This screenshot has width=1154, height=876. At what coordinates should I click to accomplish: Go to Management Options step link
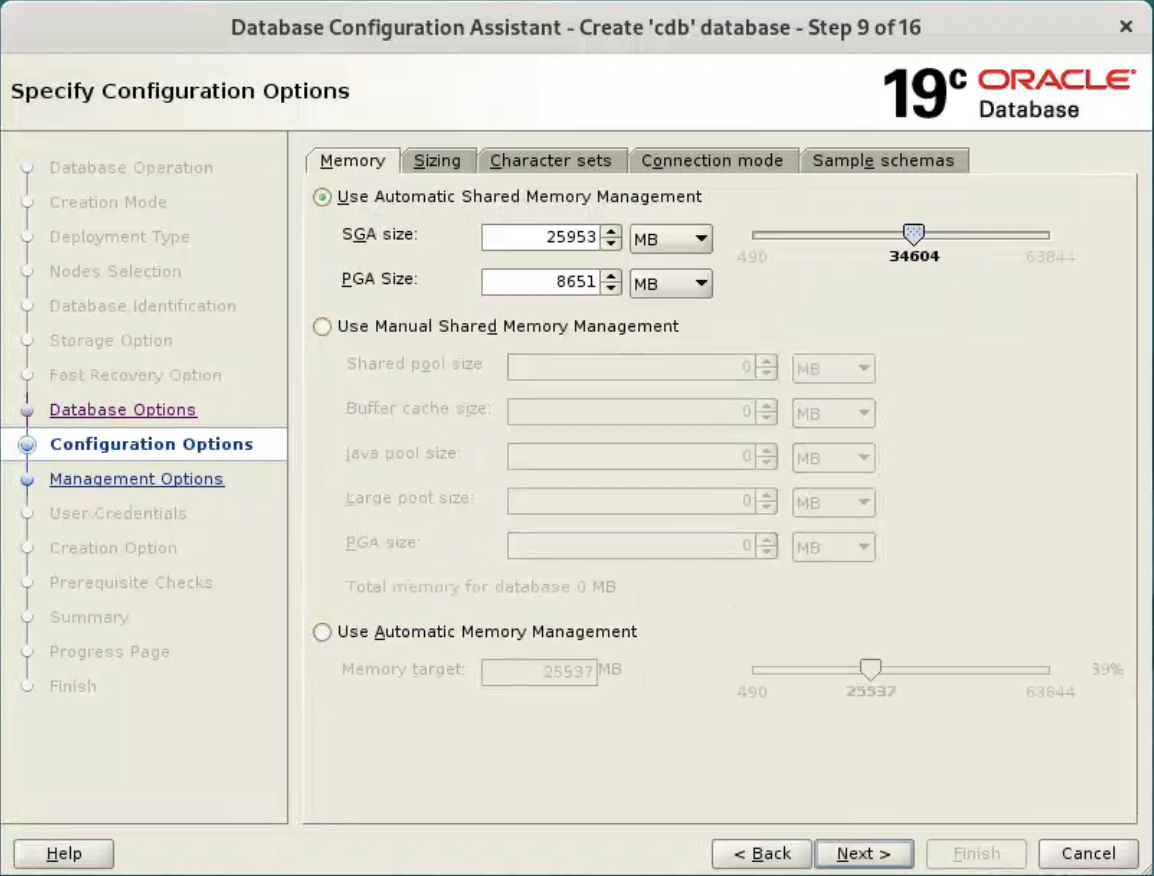click(137, 479)
